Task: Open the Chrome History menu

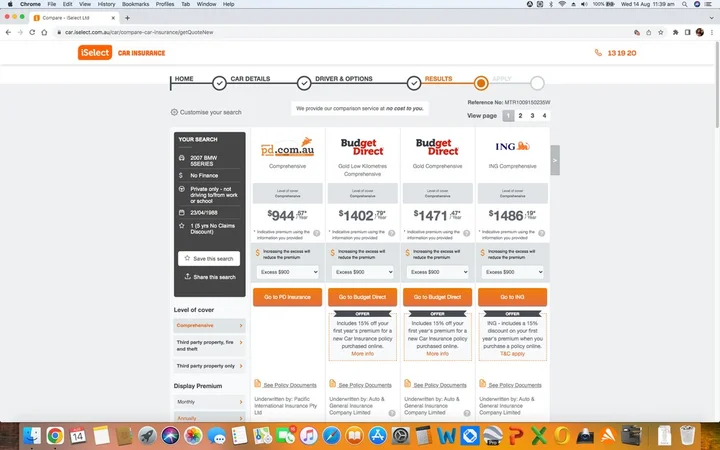Action: coord(106,4)
